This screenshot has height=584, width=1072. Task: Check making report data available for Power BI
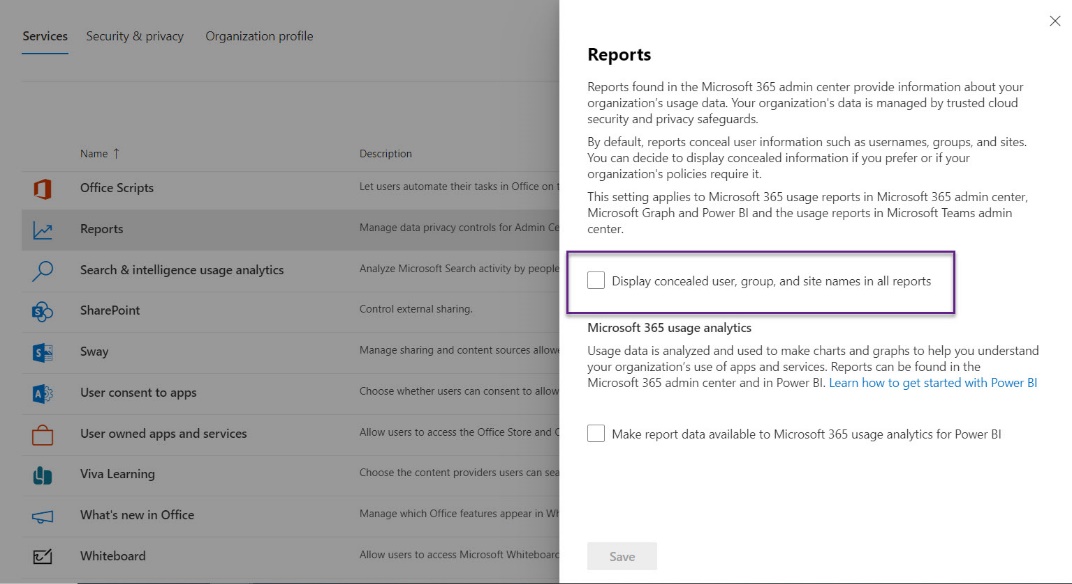(x=595, y=433)
